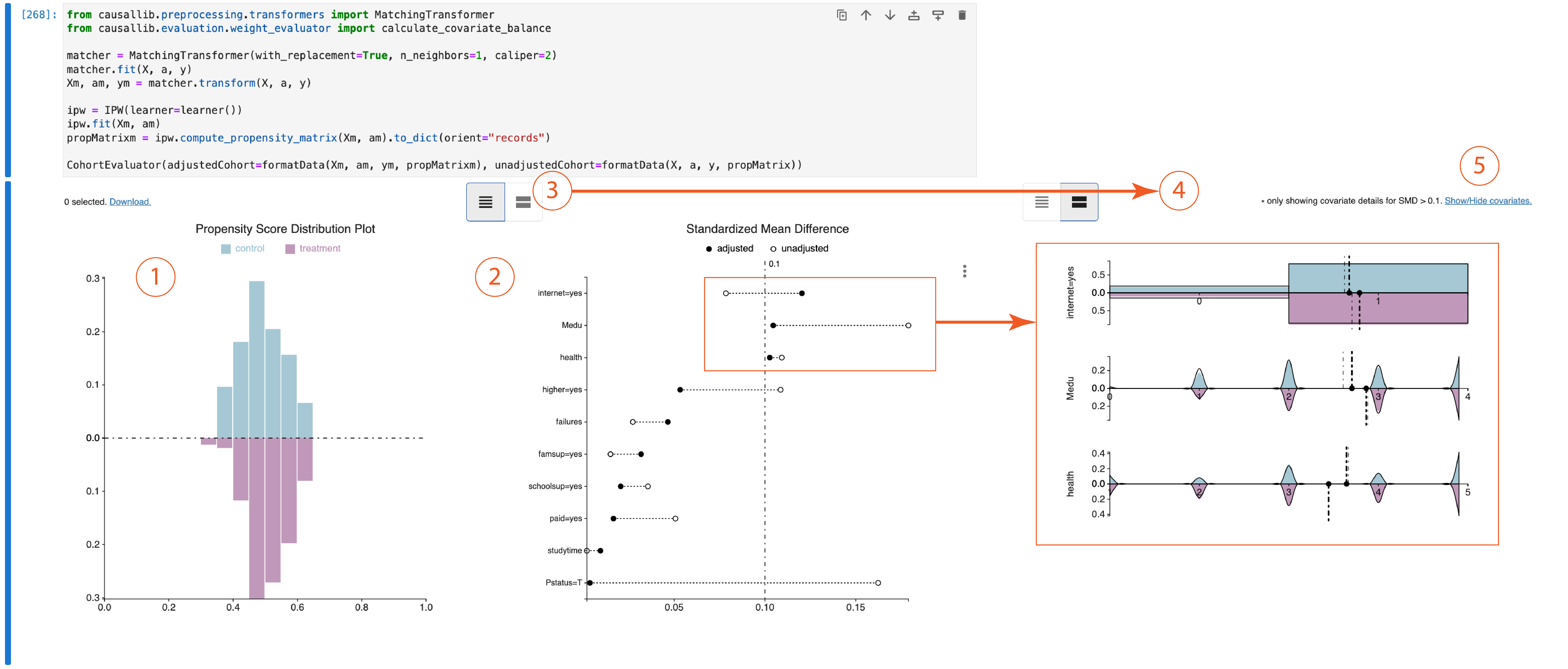Click the code line with MatchingTransformer(with_replacement=True
This screenshot has width=1568, height=669.
point(312,55)
